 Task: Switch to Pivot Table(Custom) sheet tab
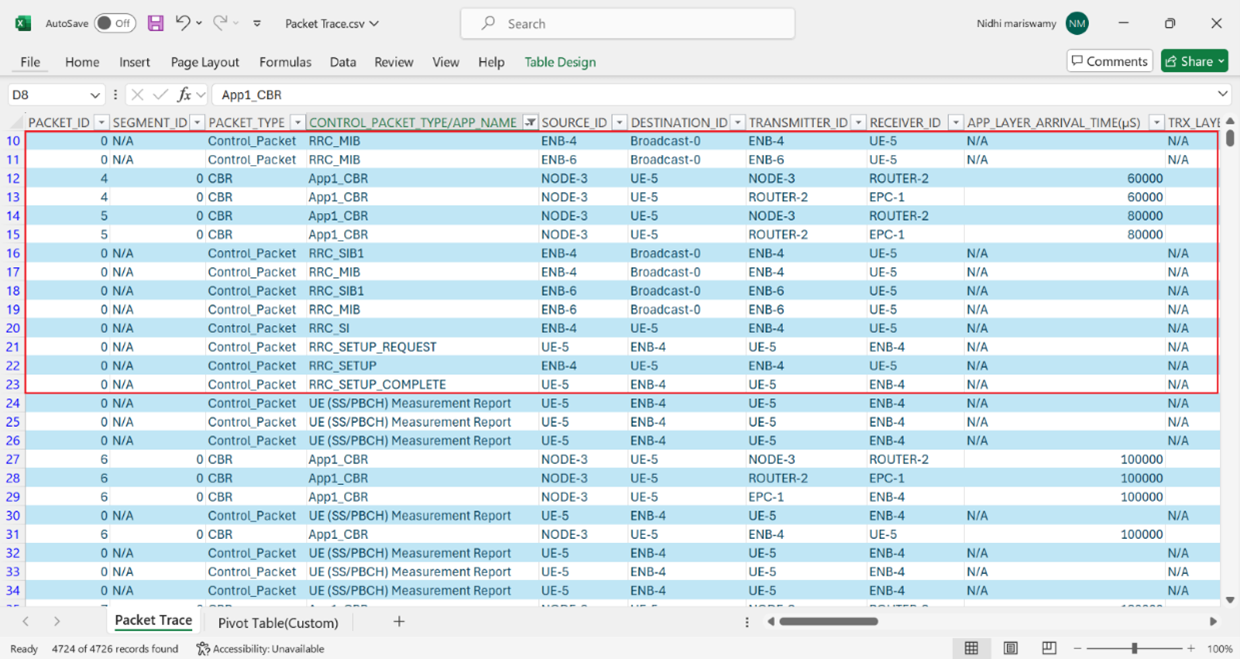[278, 622]
